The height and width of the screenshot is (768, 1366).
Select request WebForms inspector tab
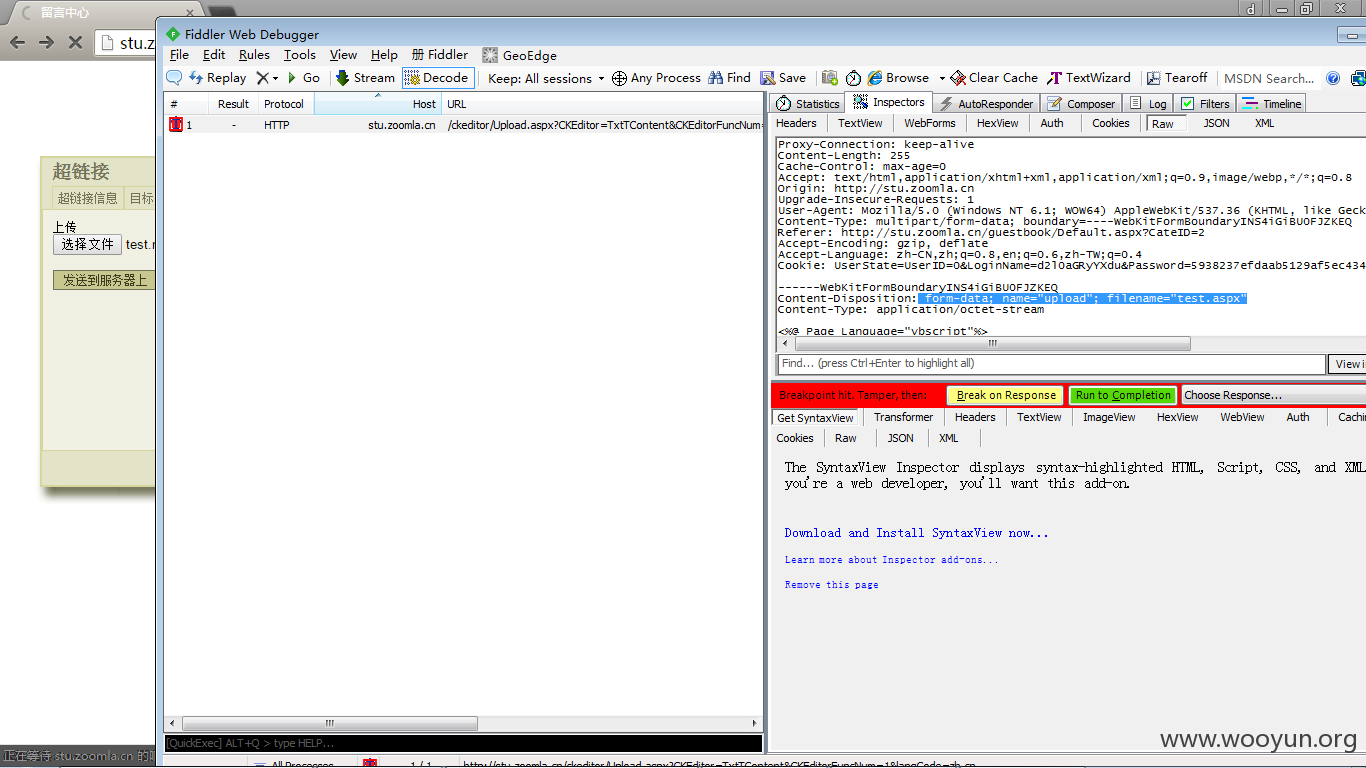coord(929,123)
